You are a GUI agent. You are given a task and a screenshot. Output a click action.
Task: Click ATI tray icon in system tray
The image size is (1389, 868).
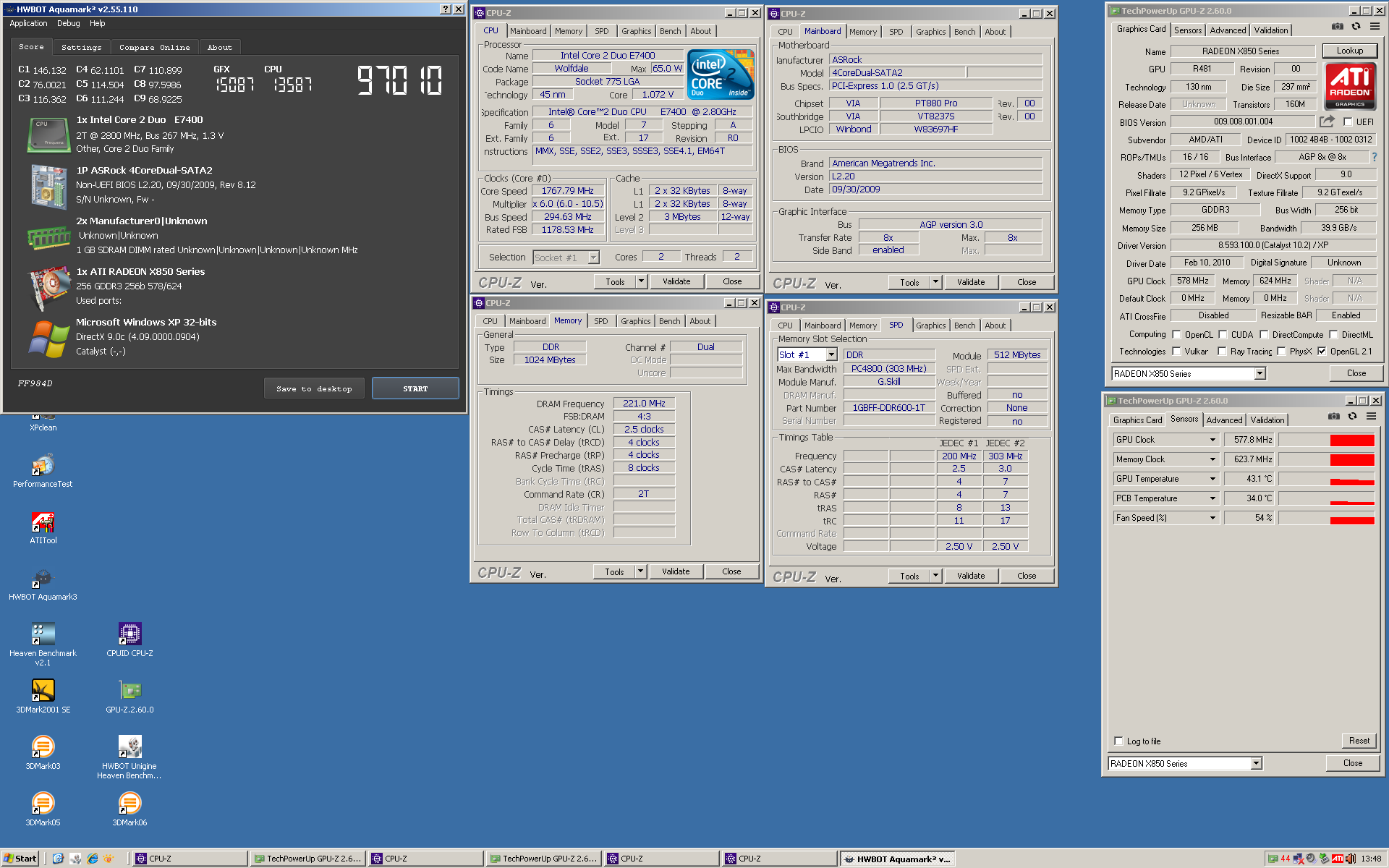1338,859
